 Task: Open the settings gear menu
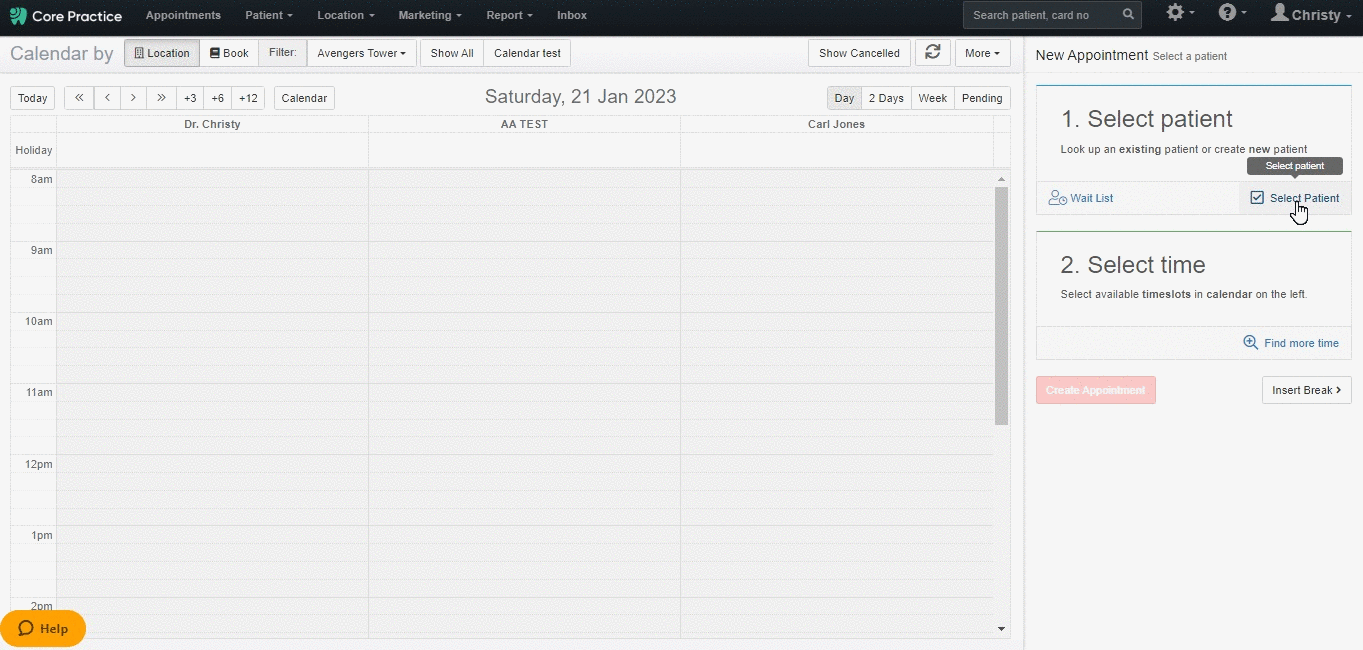(1180, 13)
